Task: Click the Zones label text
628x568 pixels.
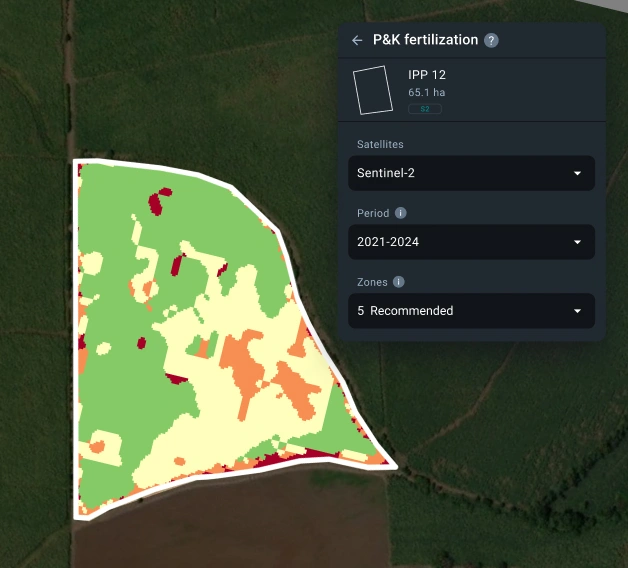Action: (372, 282)
